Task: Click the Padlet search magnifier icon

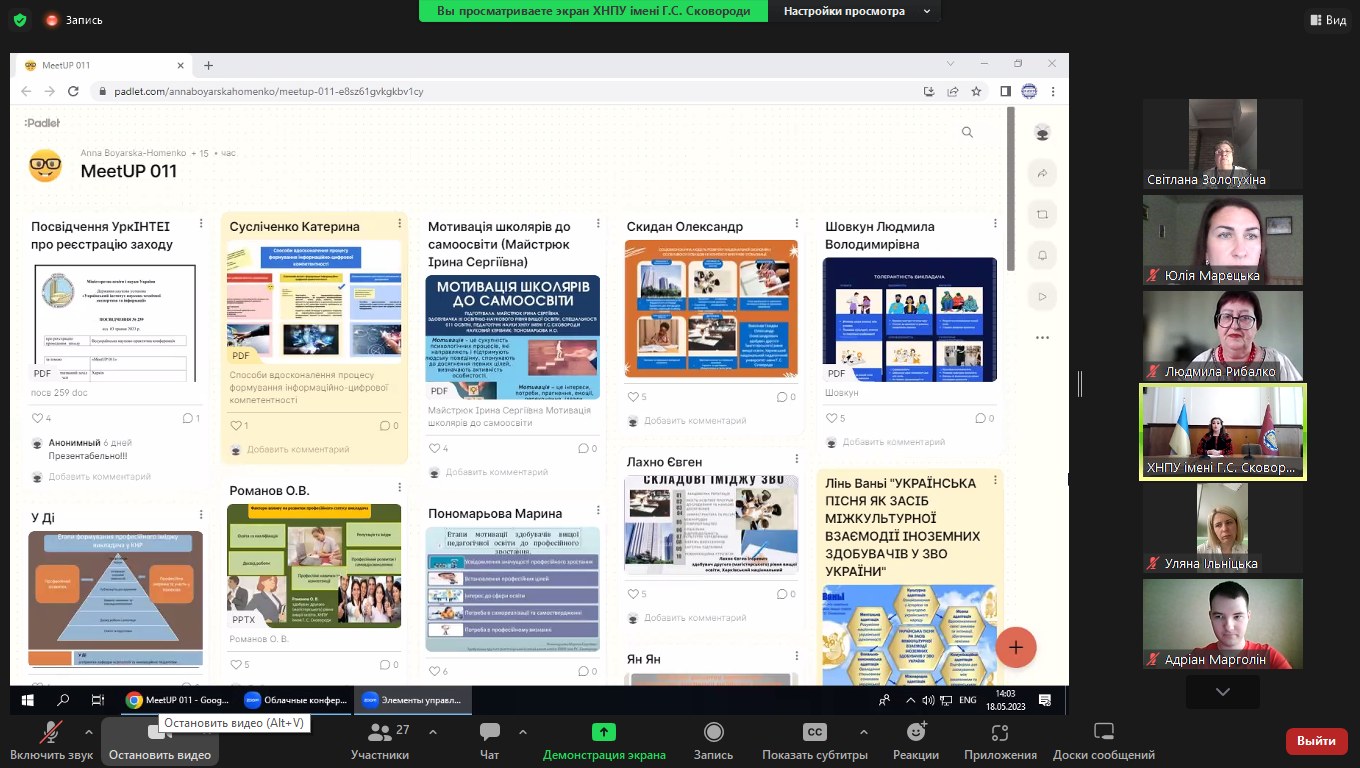Action: (x=967, y=132)
